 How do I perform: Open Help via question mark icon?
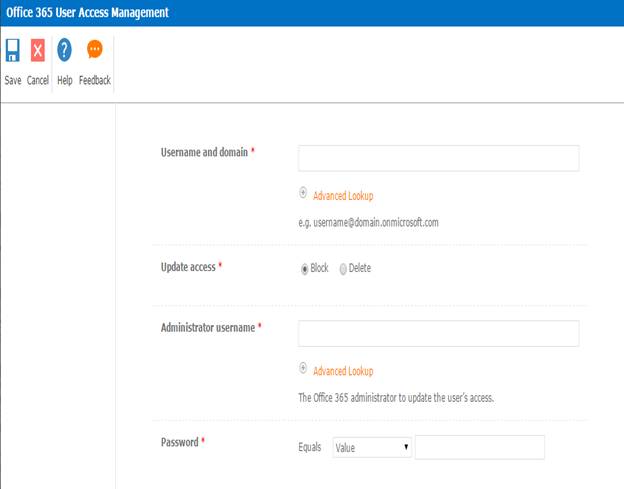click(64, 51)
